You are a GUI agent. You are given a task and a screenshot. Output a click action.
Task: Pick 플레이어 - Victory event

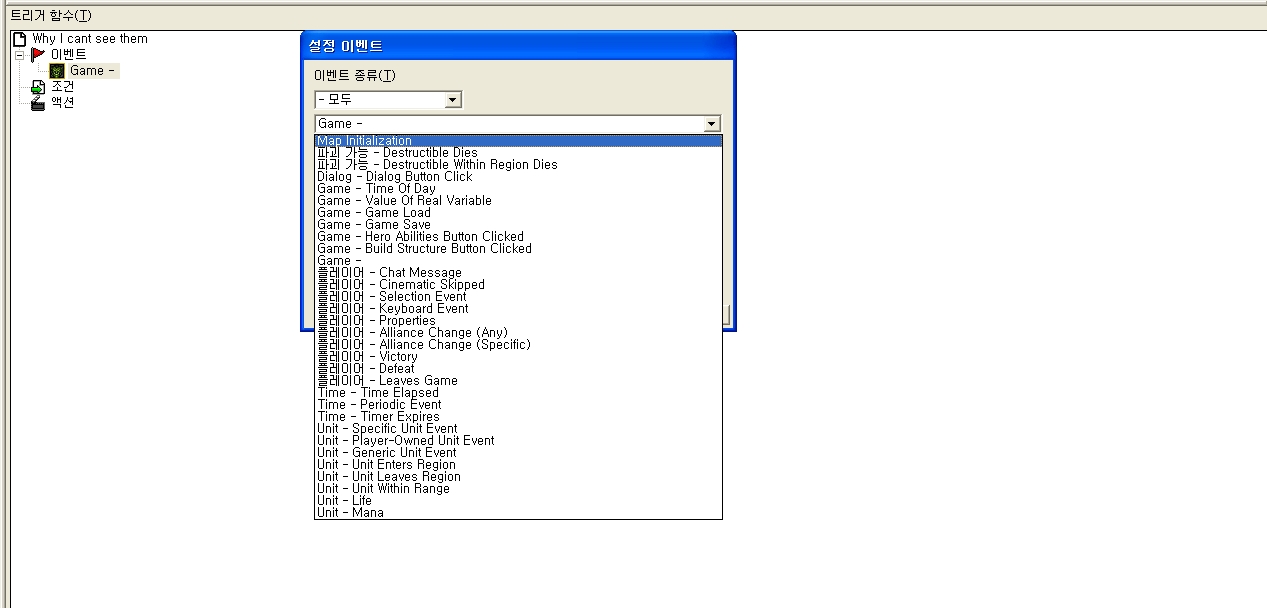[x=518, y=357]
